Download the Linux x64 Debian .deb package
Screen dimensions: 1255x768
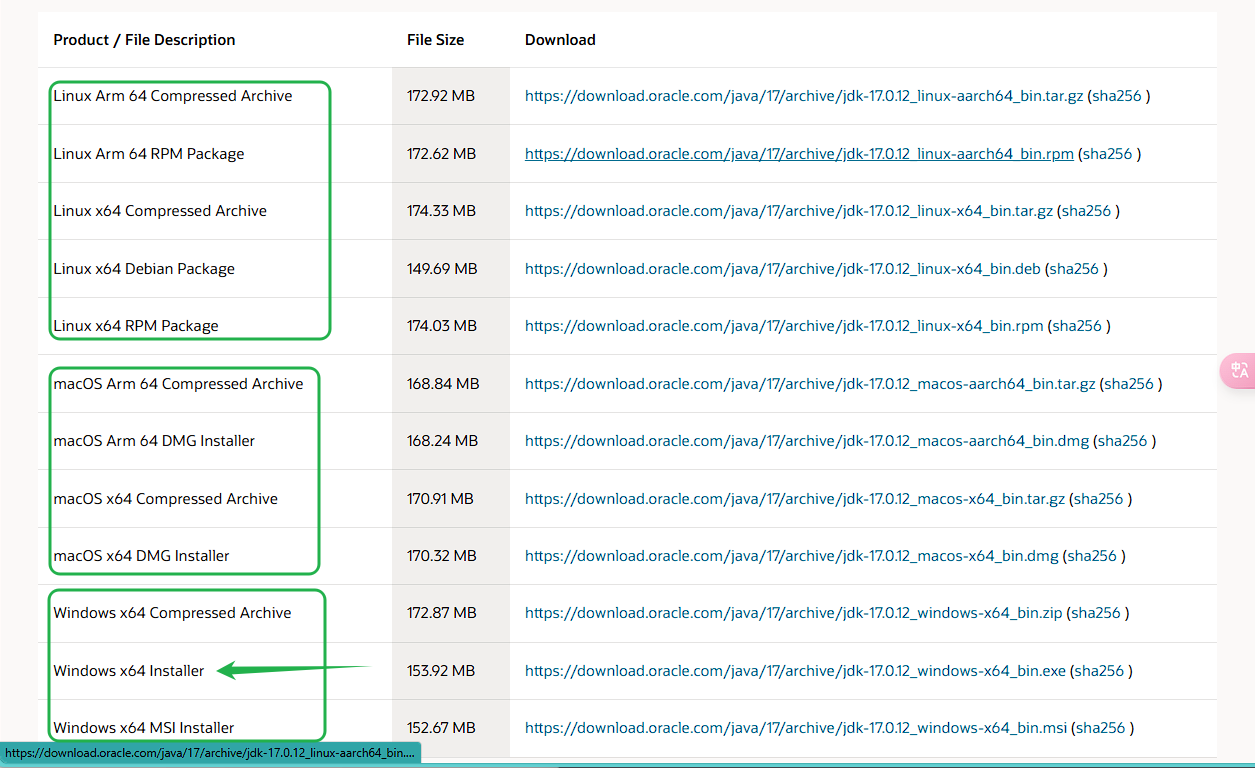[782, 269]
